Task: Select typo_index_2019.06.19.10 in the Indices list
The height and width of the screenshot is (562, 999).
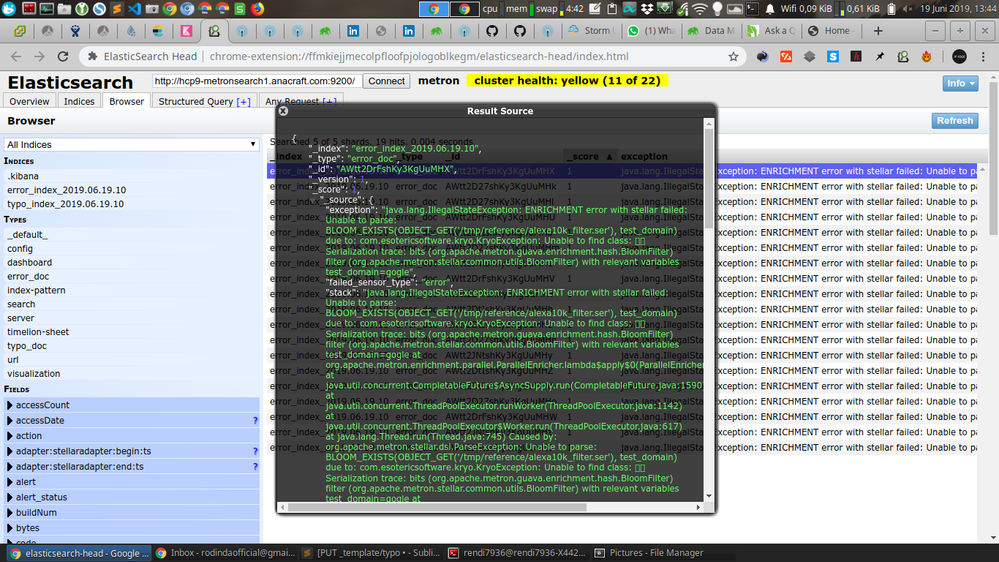Action: [x=66, y=204]
